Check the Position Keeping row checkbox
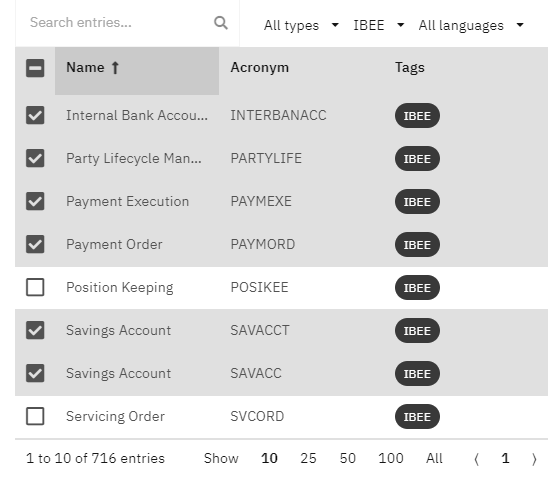The image size is (551, 486). tap(35, 287)
